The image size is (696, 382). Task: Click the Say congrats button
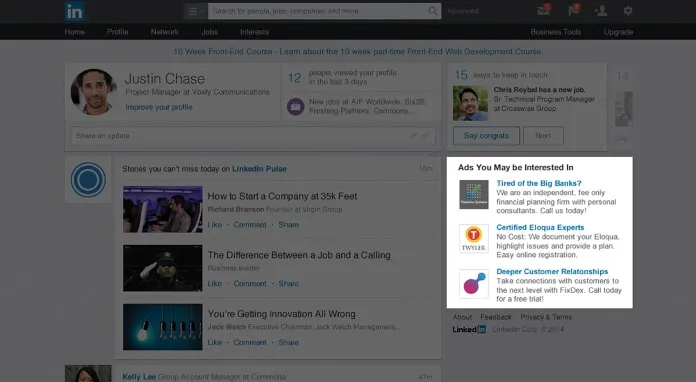click(486, 136)
